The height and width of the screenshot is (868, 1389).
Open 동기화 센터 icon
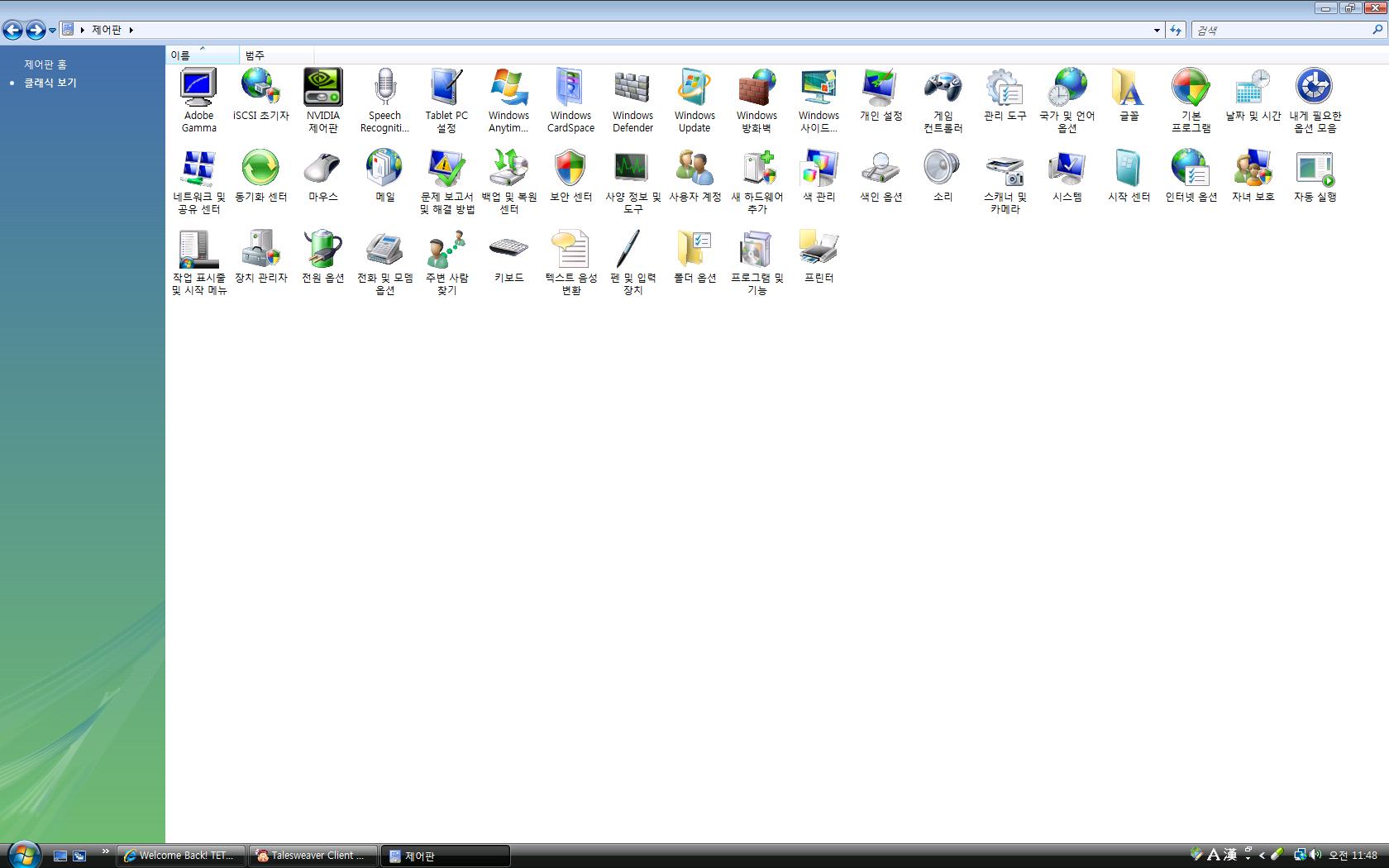click(260, 169)
